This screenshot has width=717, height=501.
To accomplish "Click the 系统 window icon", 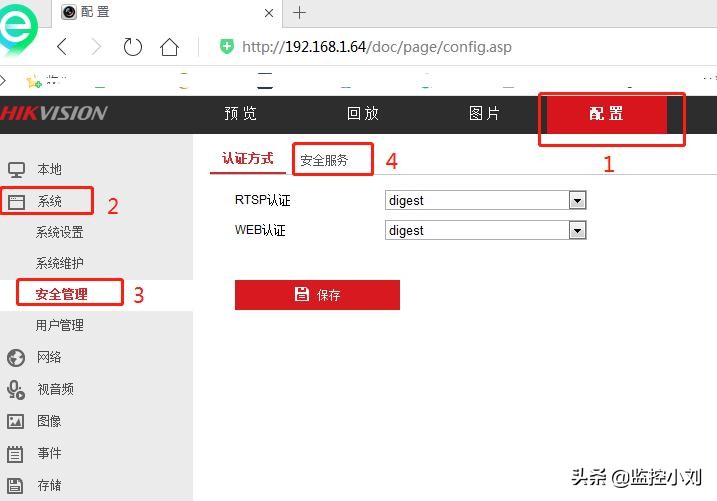I will 16,202.
